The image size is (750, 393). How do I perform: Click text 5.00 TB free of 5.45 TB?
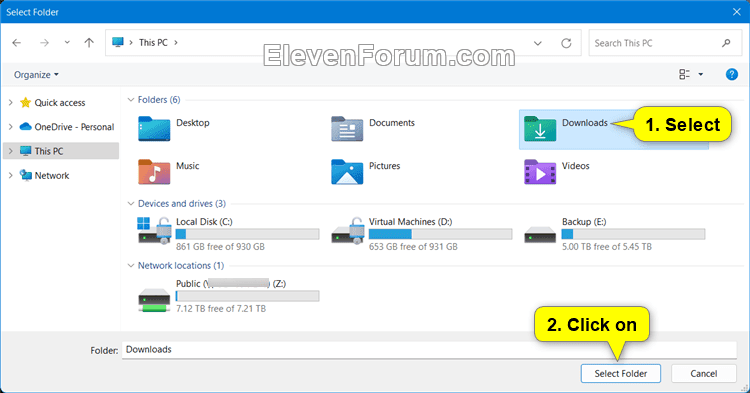click(607, 247)
